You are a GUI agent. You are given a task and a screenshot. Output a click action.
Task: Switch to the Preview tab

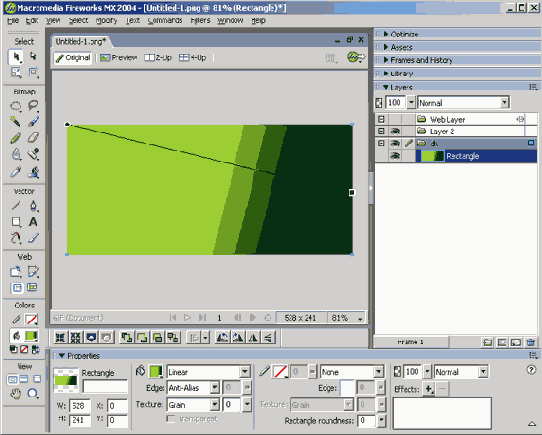click(119, 58)
